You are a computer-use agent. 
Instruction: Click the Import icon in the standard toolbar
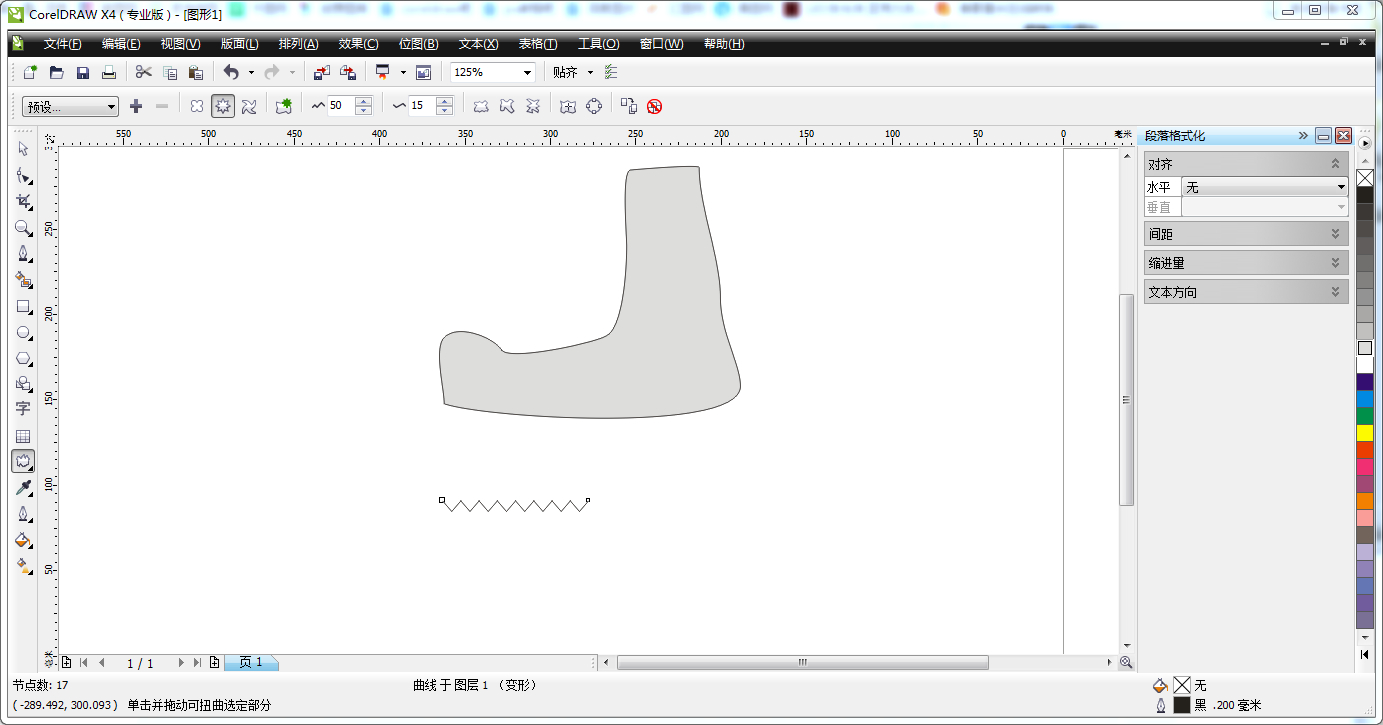[321, 72]
